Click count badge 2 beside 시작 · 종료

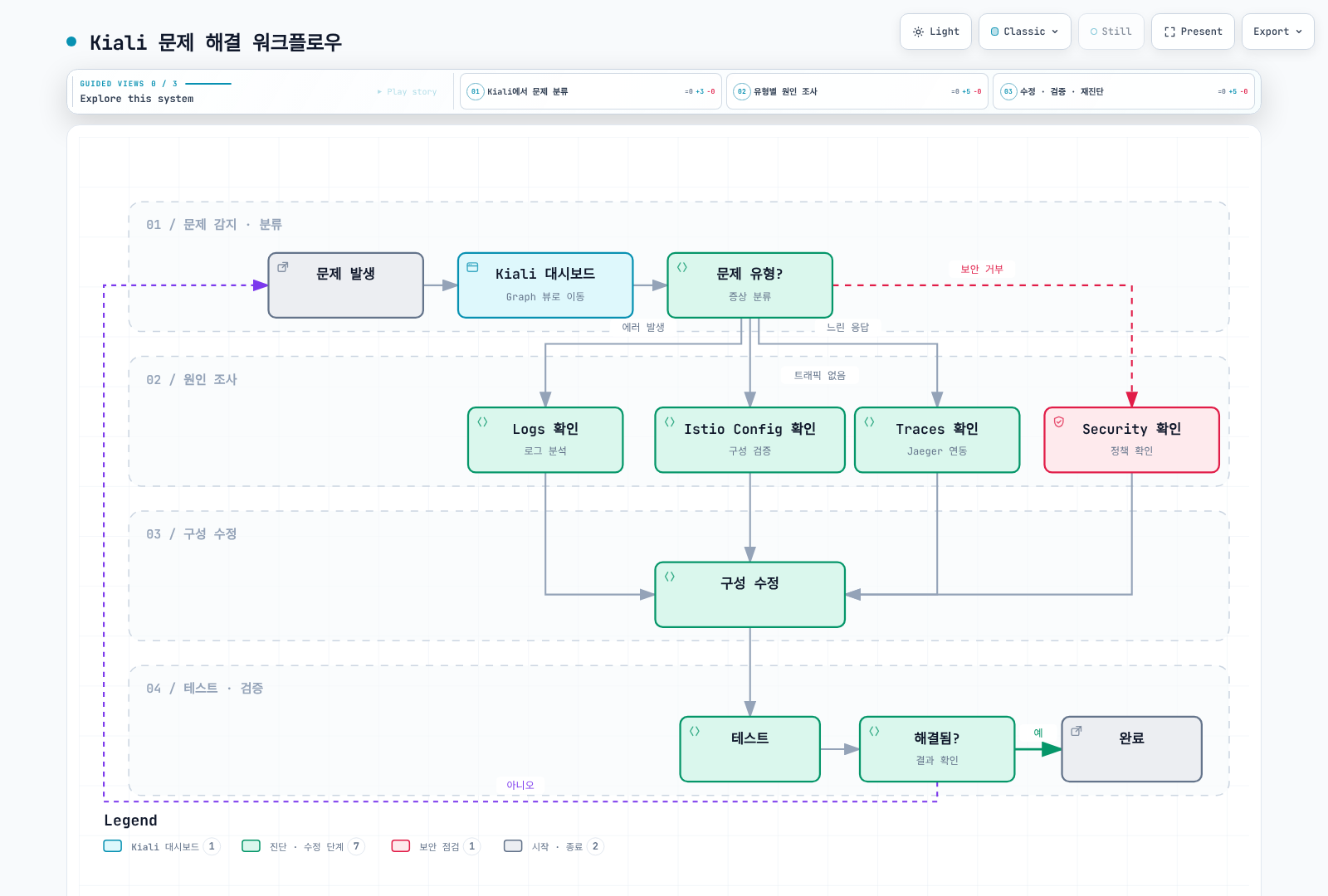coord(595,846)
